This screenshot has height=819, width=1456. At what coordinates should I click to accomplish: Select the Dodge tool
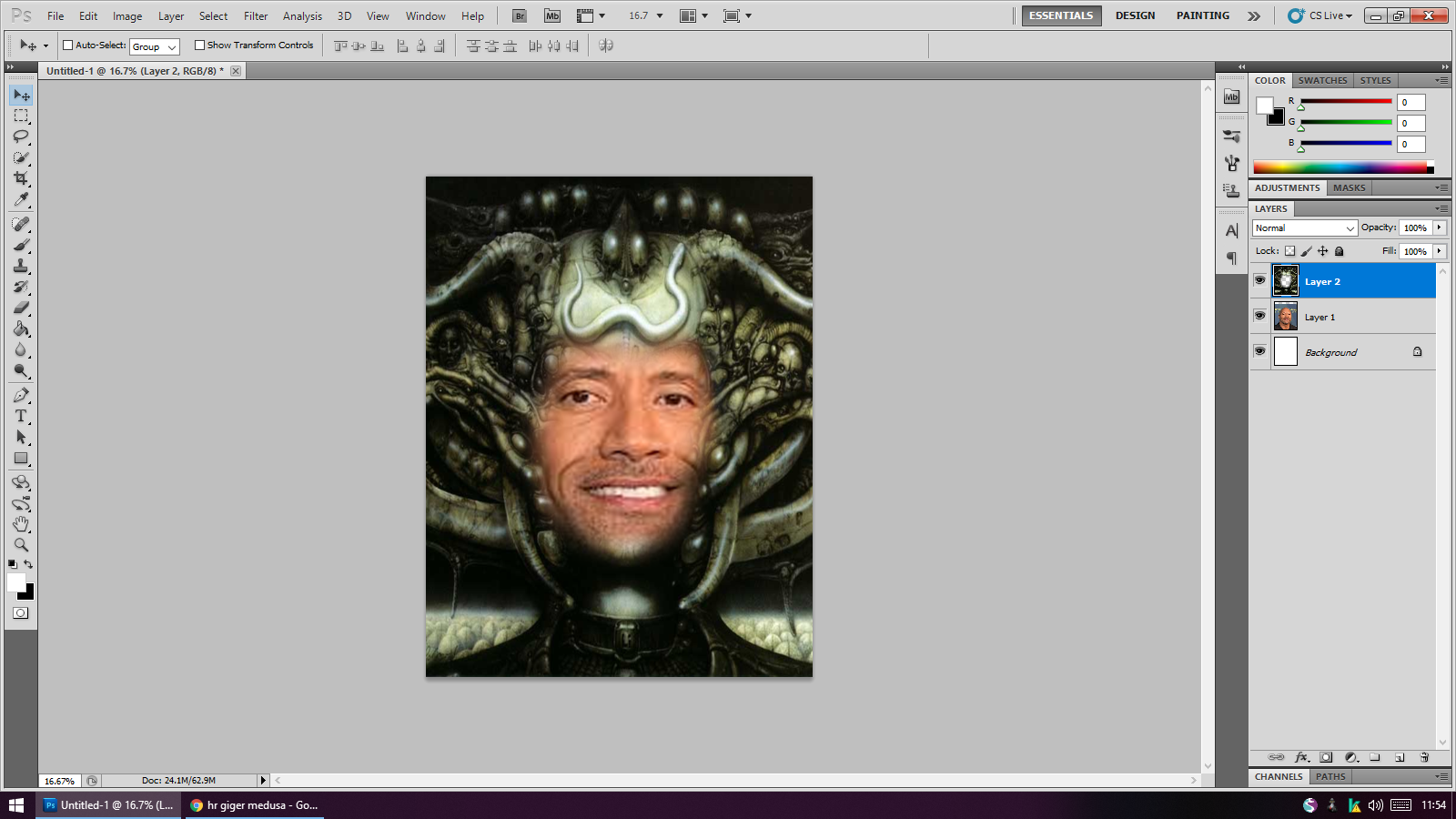point(21,370)
